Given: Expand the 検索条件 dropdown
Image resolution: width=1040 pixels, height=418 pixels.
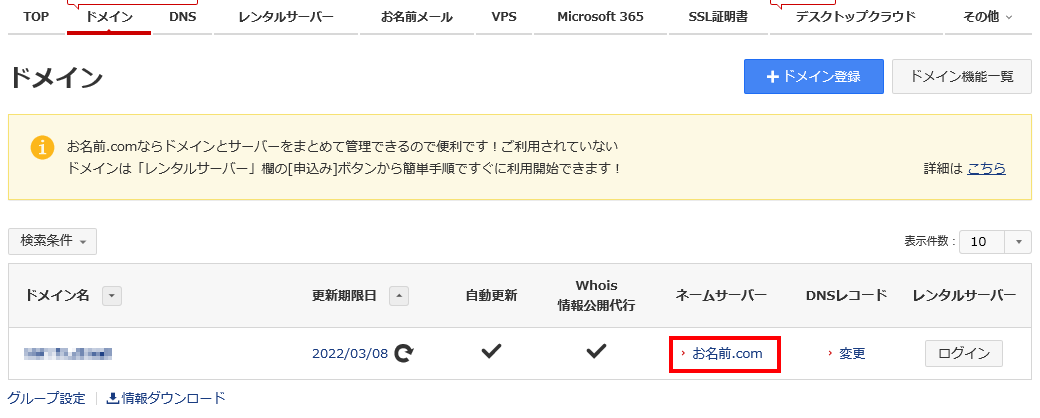Looking at the screenshot, I should click(52, 242).
